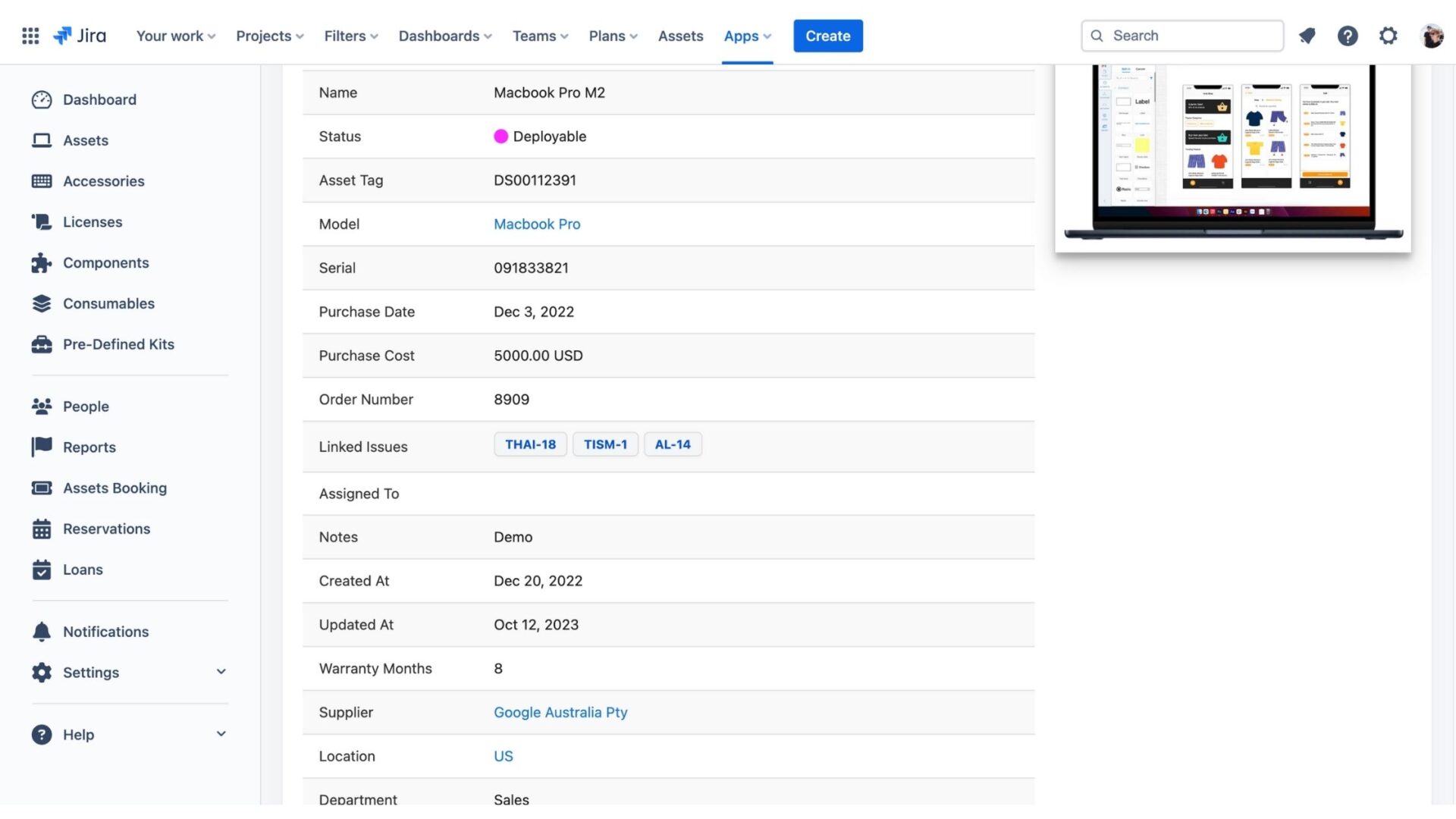Click the People group icon
The width and height of the screenshot is (1456, 819).
coord(42,406)
